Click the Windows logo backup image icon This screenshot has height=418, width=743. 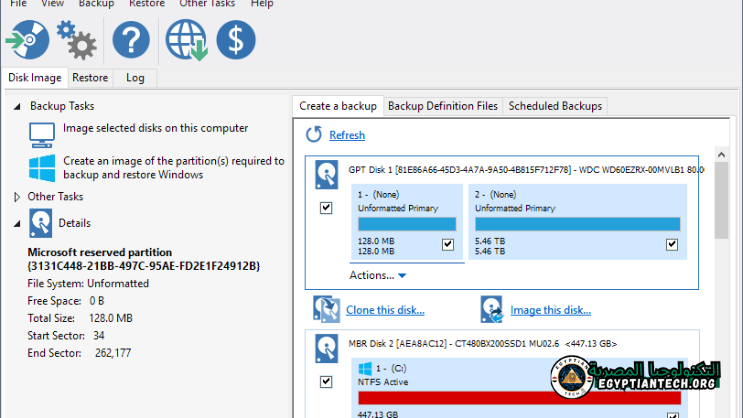click(x=42, y=166)
